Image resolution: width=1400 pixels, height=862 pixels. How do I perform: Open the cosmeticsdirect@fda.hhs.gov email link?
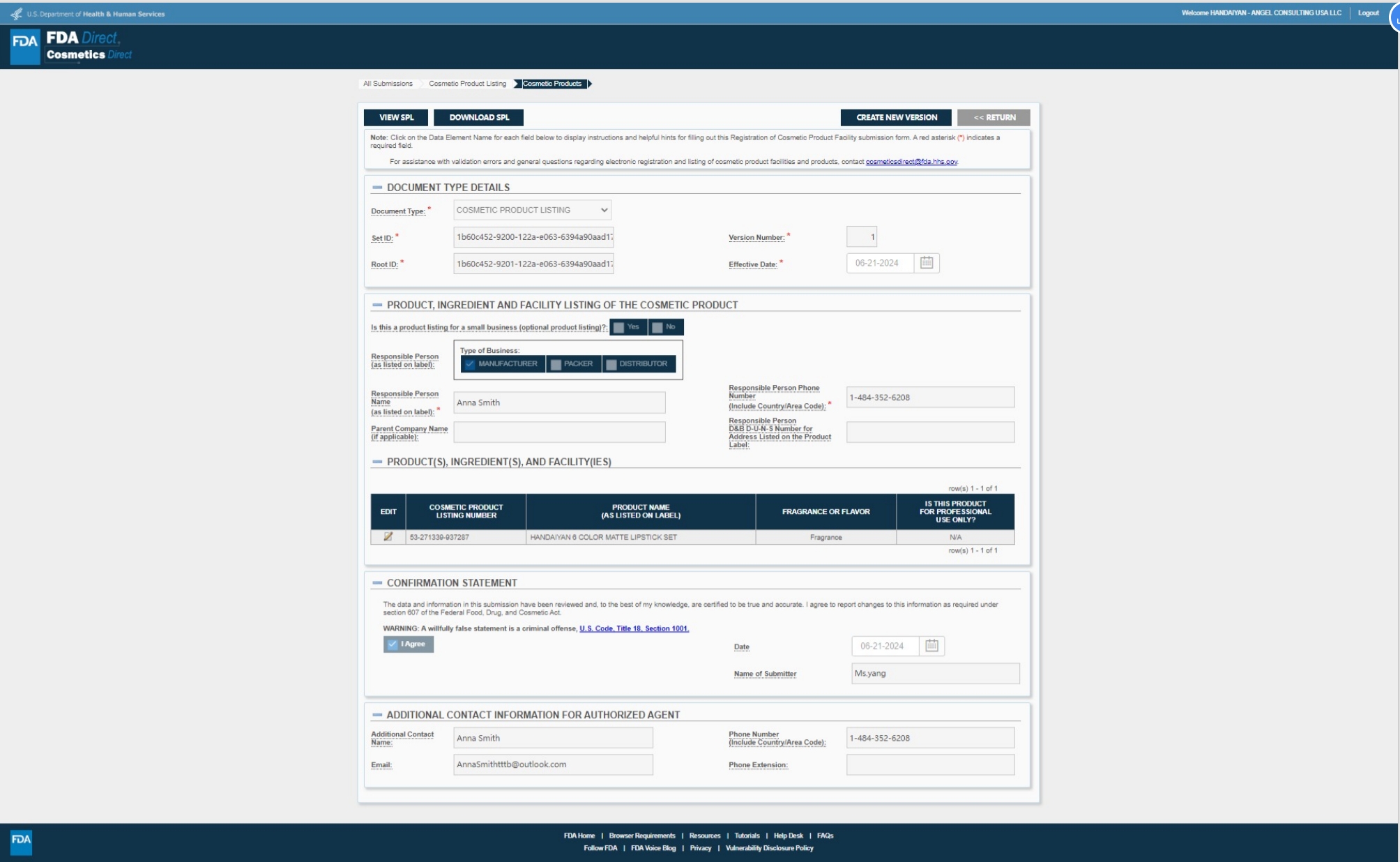911,162
